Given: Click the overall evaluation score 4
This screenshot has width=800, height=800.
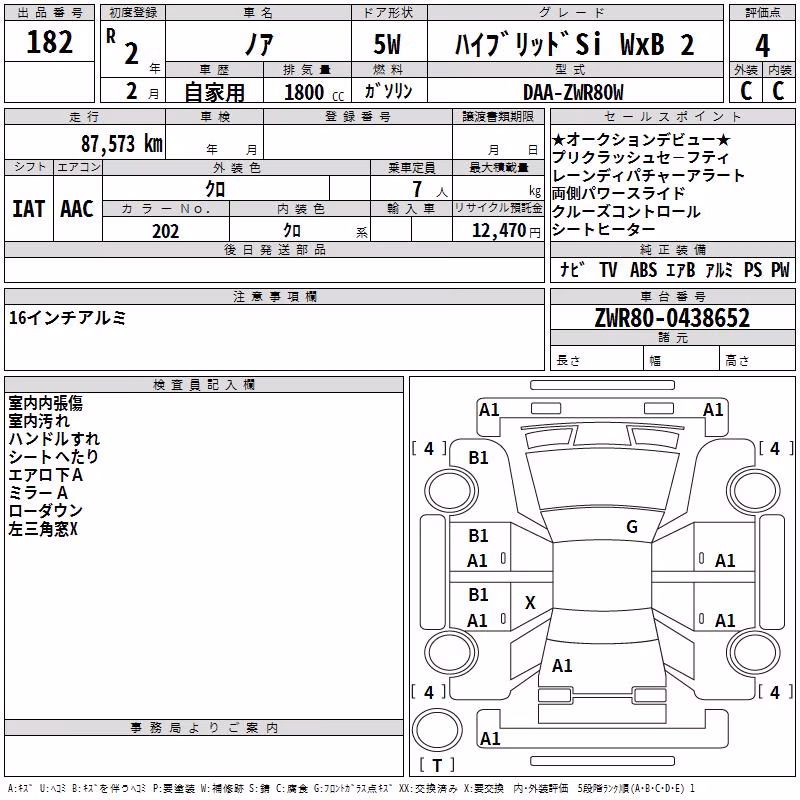Looking at the screenshot, I should pos(762,46).
